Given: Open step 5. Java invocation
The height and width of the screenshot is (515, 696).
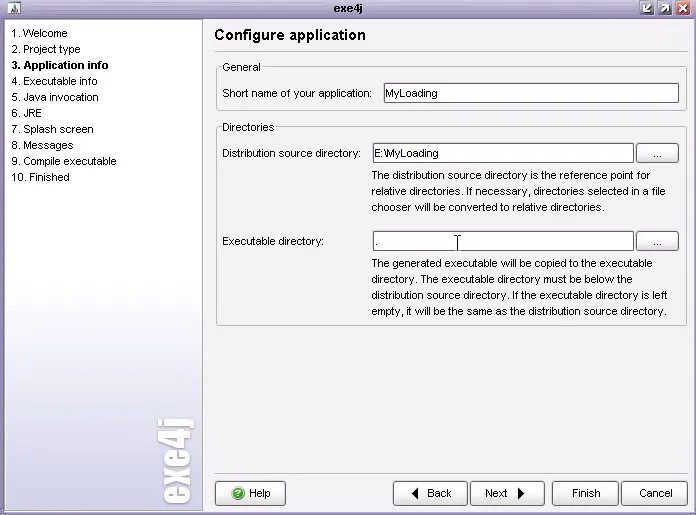Looking at the screenshot, I should [x=55, y=97].
